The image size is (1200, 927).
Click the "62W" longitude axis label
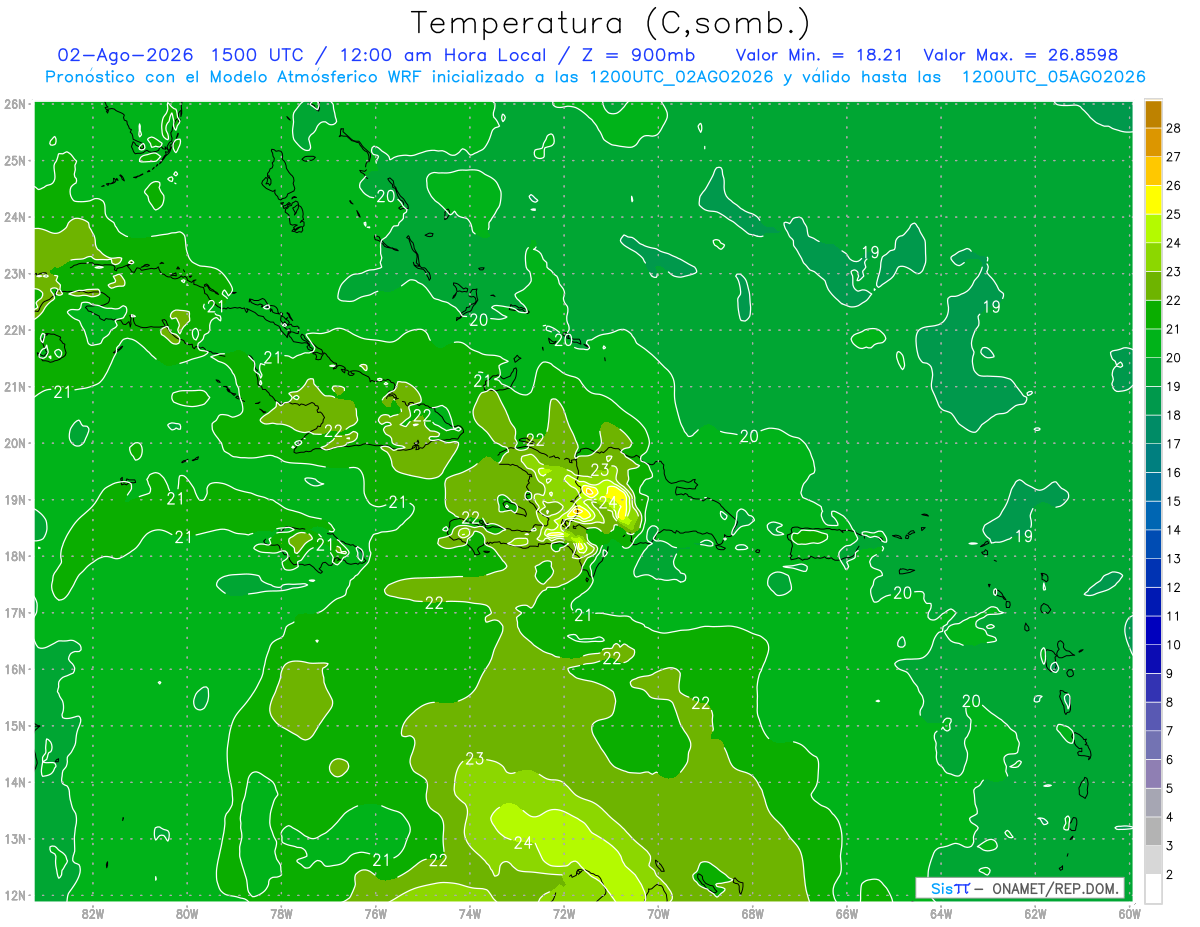[x=1035, y=913]
